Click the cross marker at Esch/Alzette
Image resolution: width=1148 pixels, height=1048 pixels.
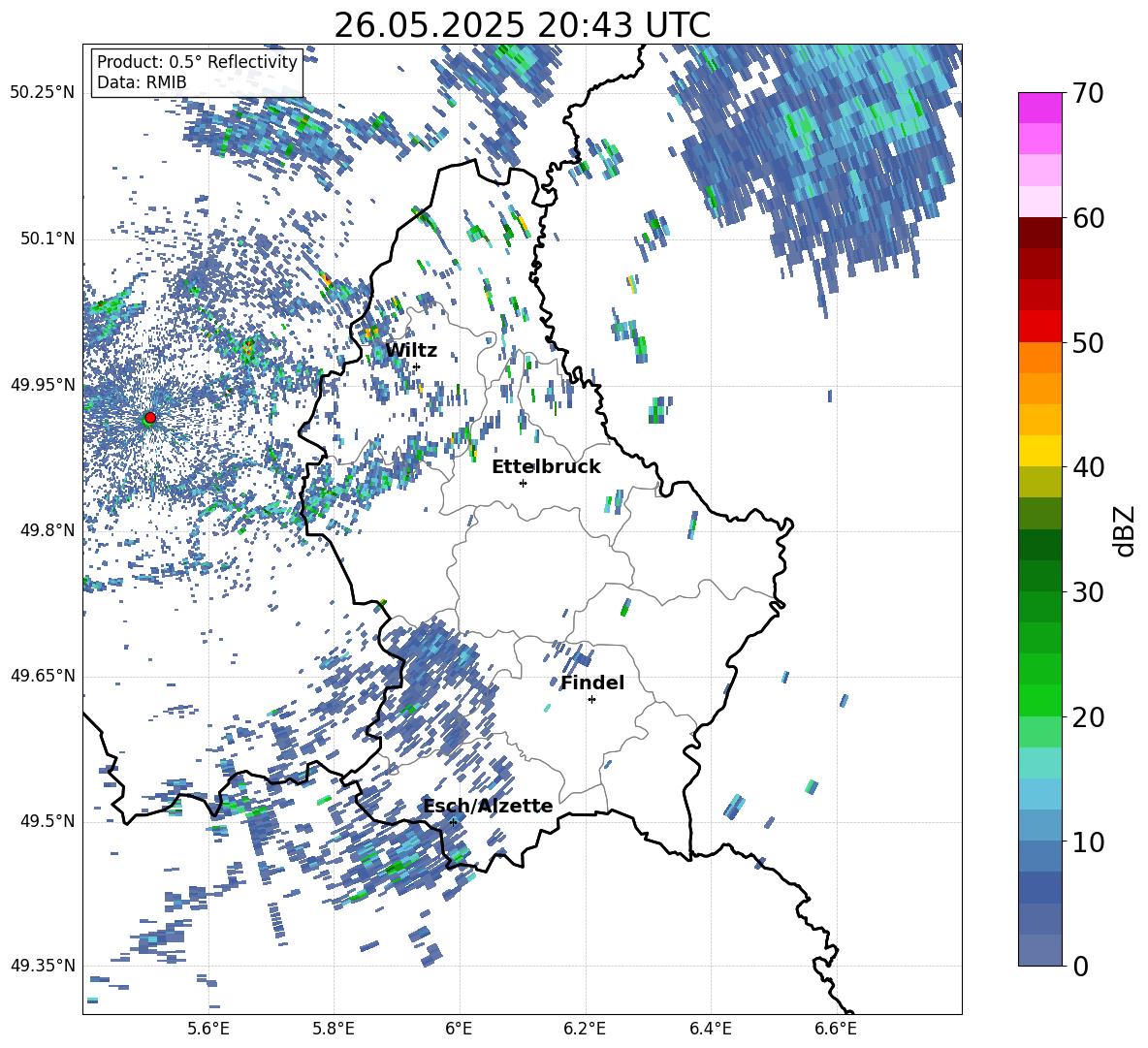click(453, 822)
